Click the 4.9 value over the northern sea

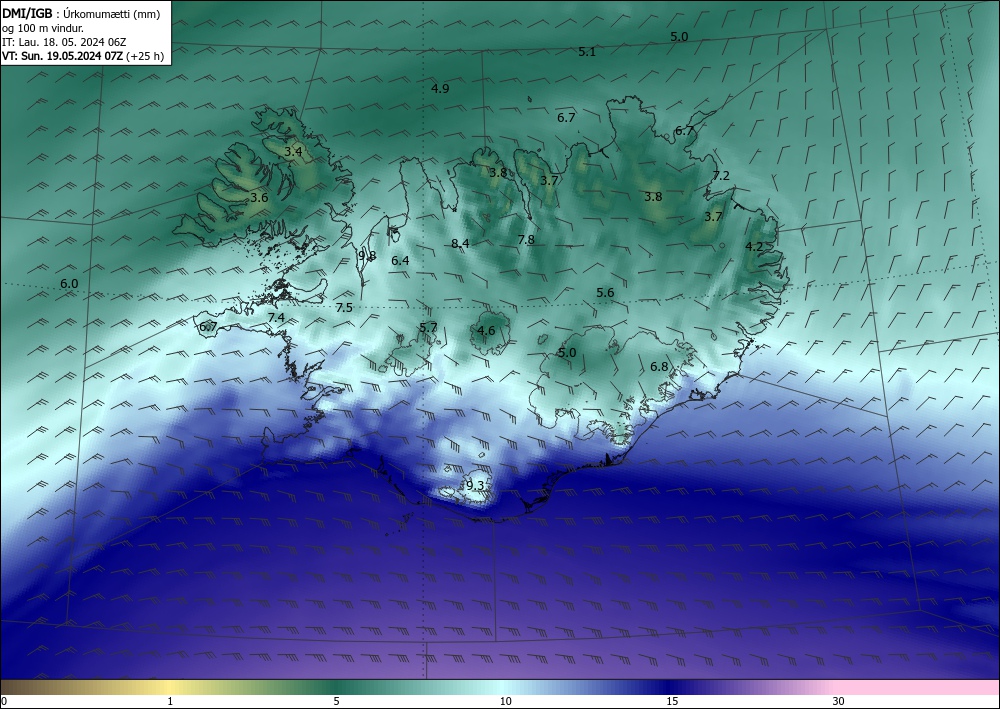coord(440,89)
